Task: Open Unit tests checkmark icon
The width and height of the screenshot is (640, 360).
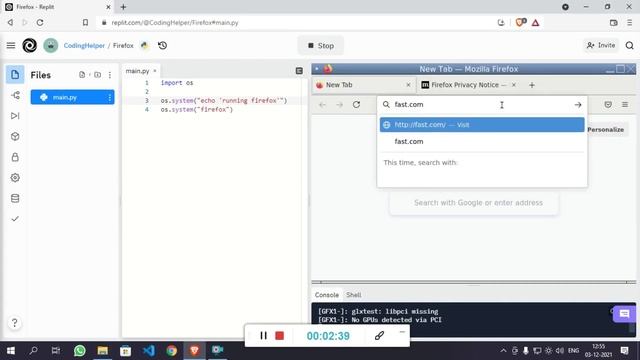Action: pyautogui.click(x=15, y=219)
